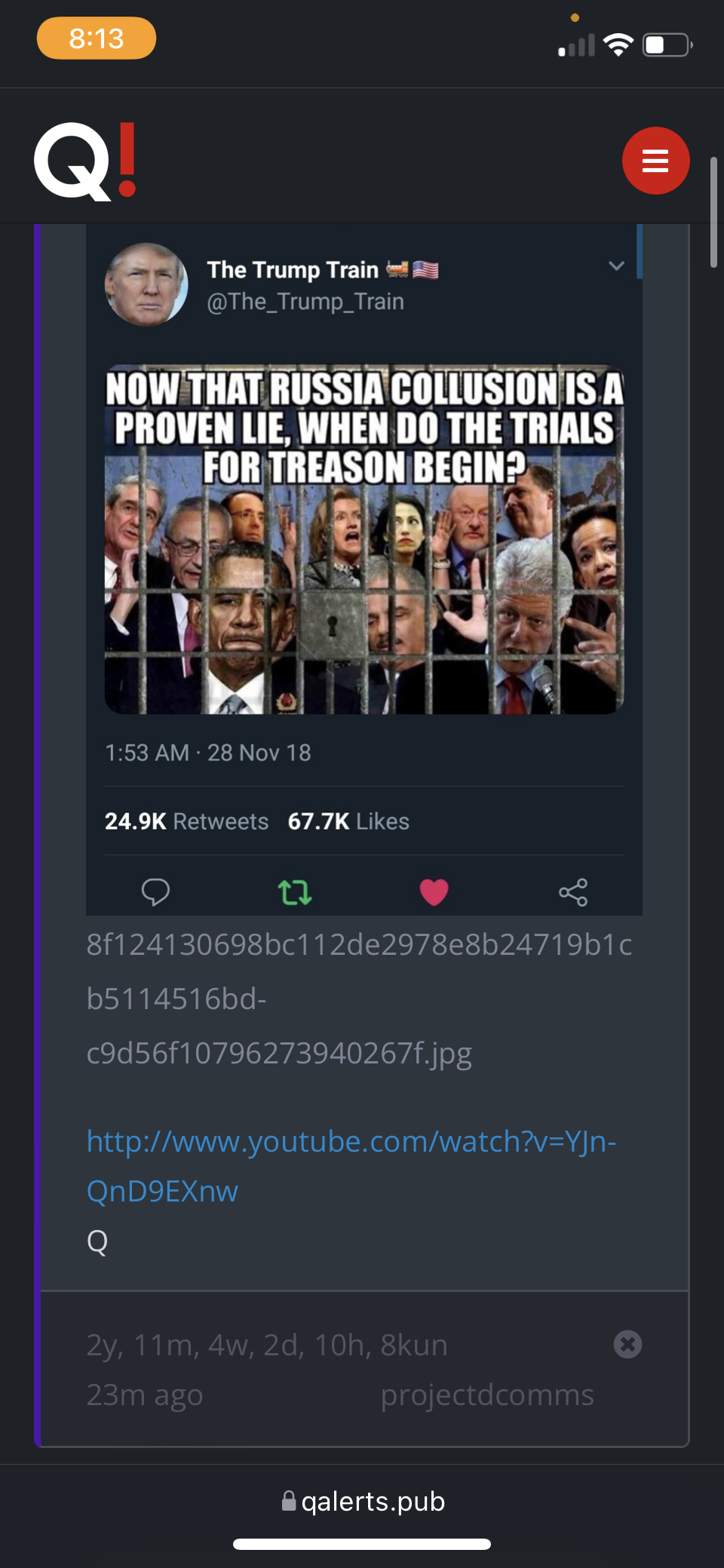Viewport: 724px width, 1568px height.
Task: Toggle the pink heart like icon
Action: pos(434,892)
